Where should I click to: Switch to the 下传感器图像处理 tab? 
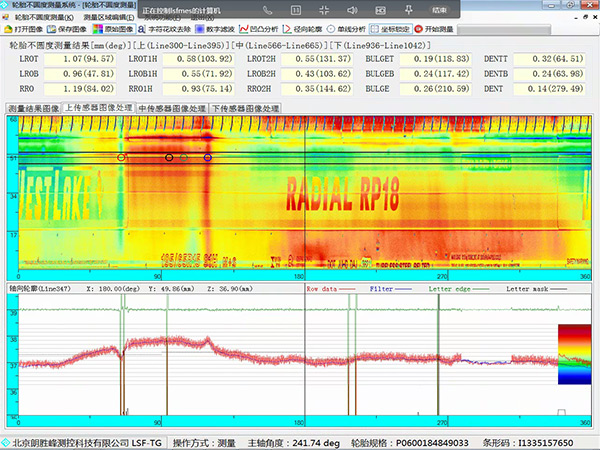pyautogui.click(x=246, y=109)
